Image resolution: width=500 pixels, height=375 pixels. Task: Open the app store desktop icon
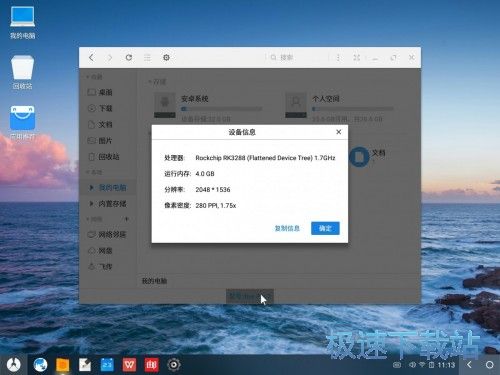coord(22,123)
